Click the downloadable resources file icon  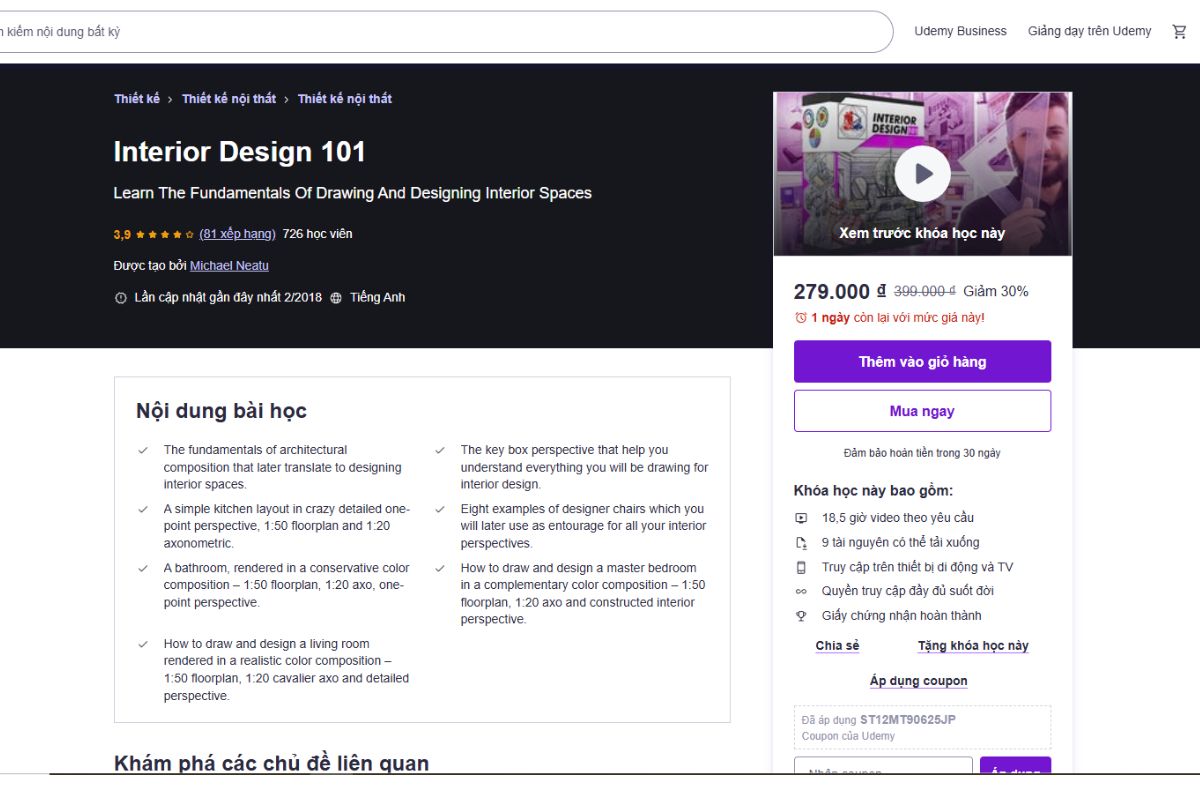801,543
